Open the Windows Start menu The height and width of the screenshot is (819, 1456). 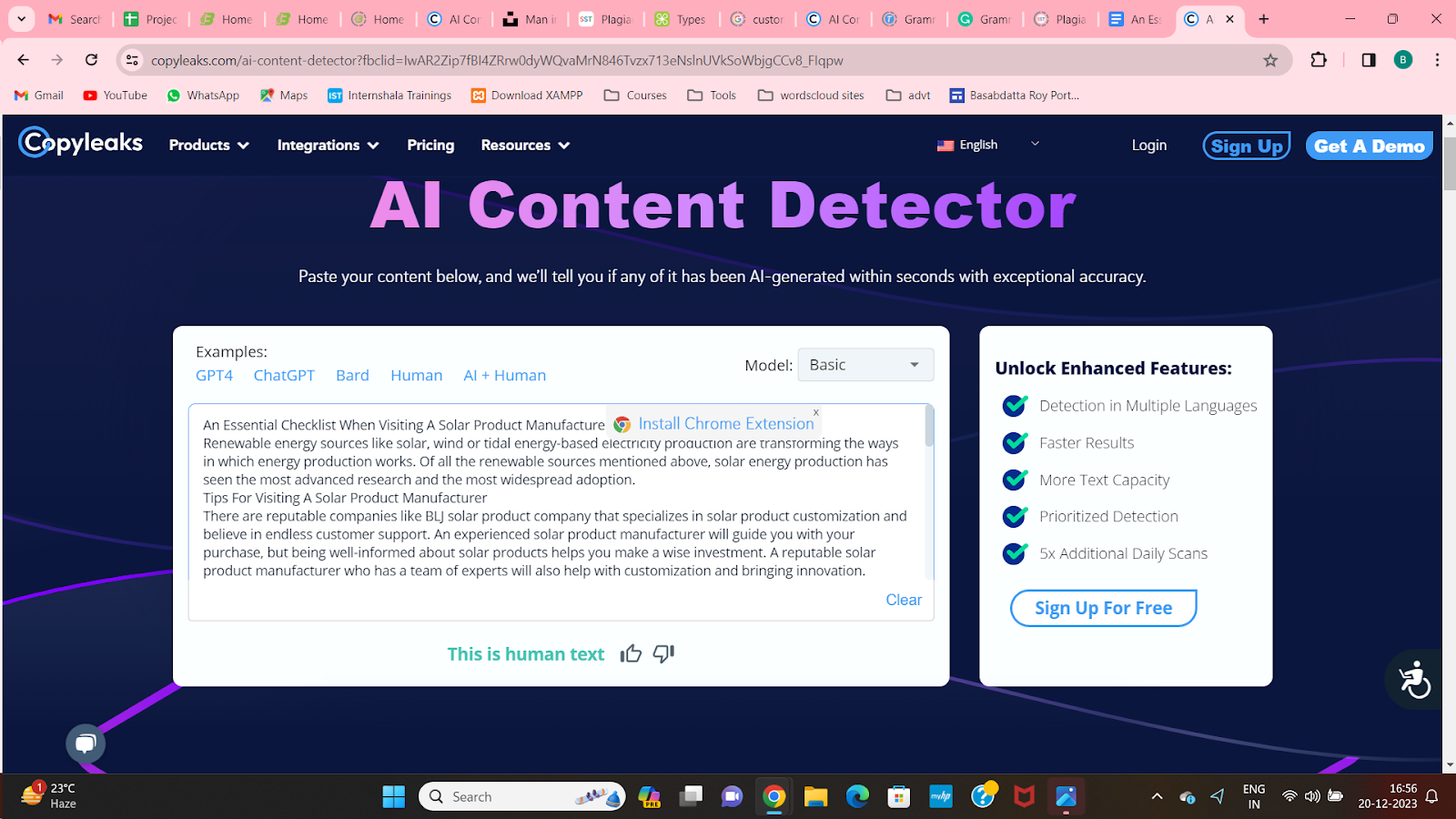(394, 796)
